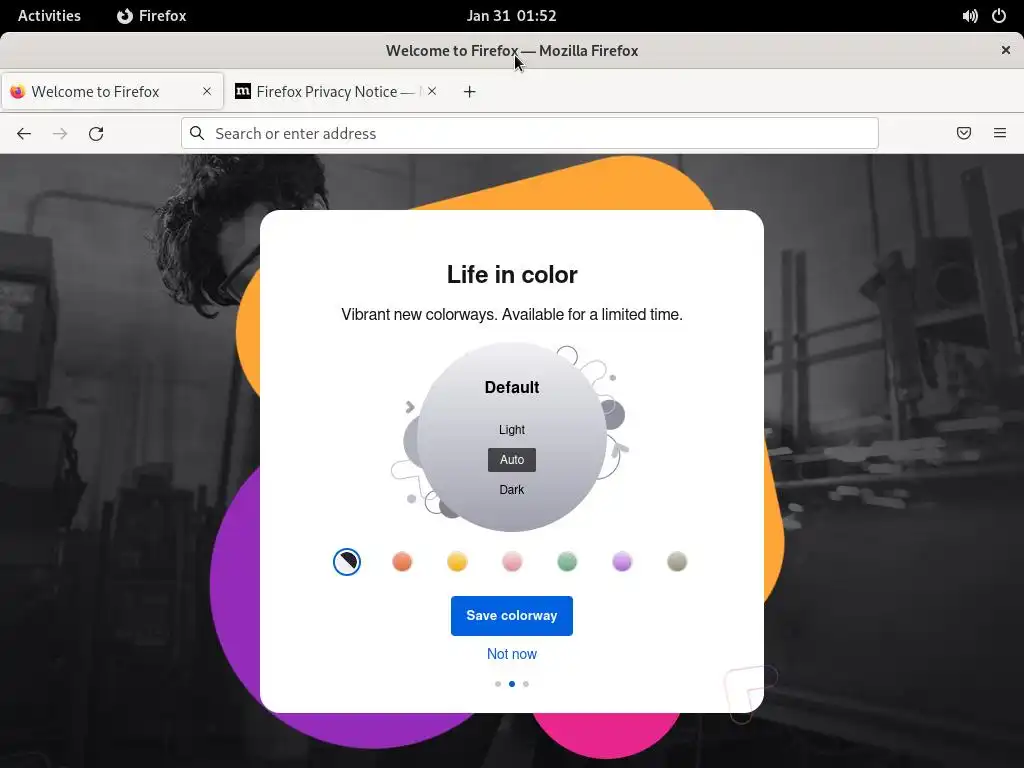This screenshot has width=1024, height=768.
Task: Open the Firefox app menu in top bar
Action: 152,16
